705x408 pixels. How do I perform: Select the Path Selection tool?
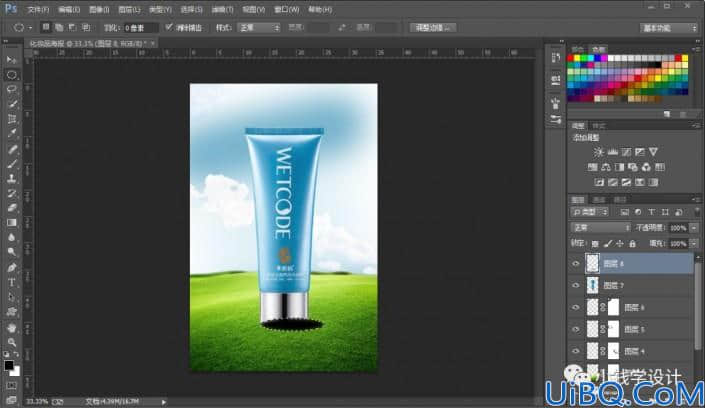(x=12, y=297)
